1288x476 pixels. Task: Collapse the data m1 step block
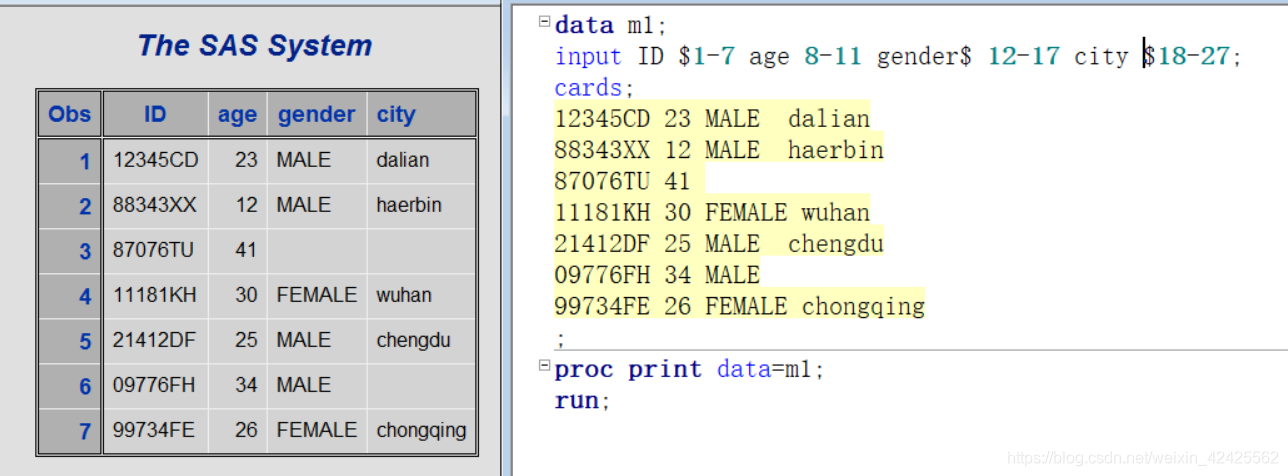click(x=544, y=20)
